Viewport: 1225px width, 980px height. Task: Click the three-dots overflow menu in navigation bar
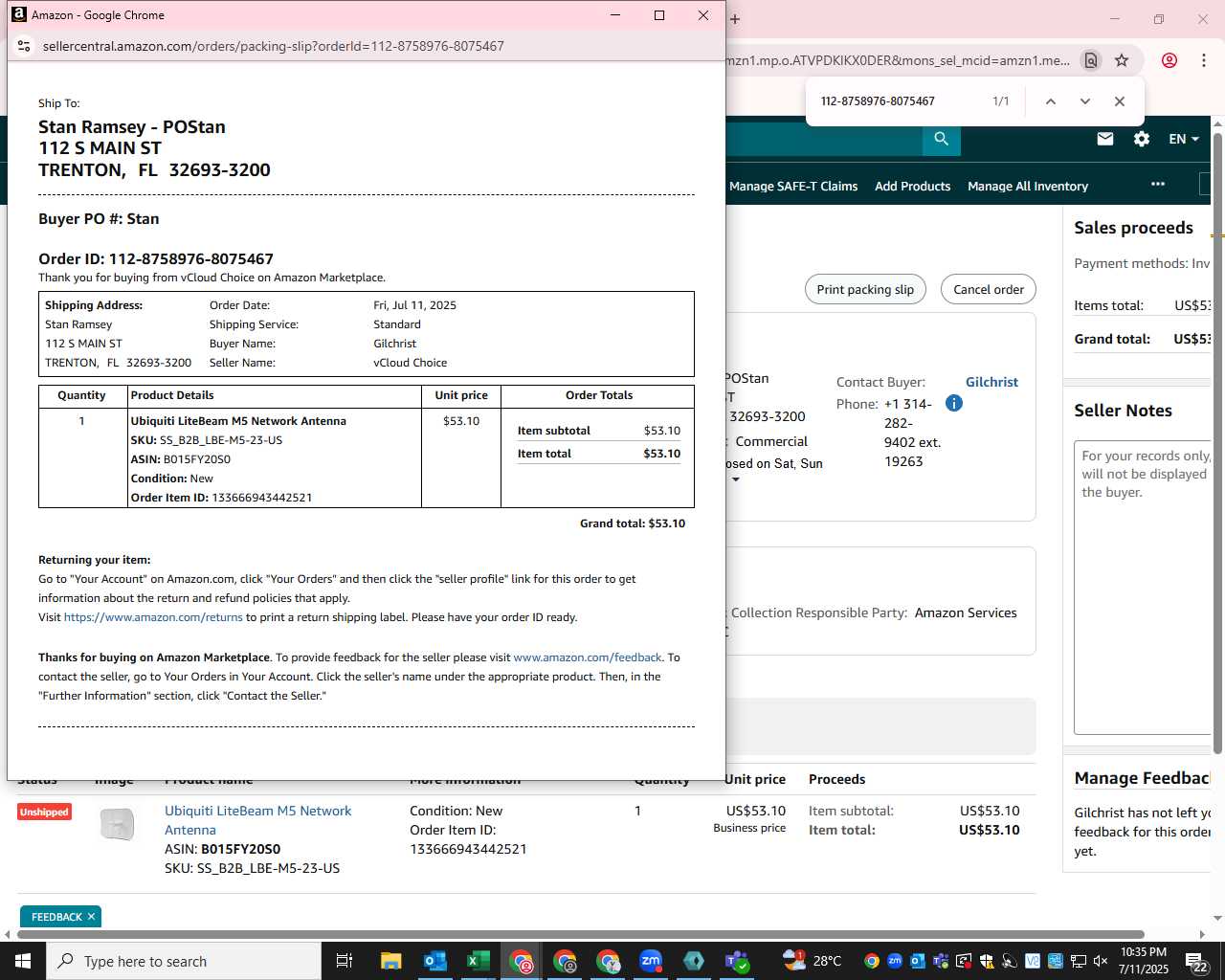1158,184
